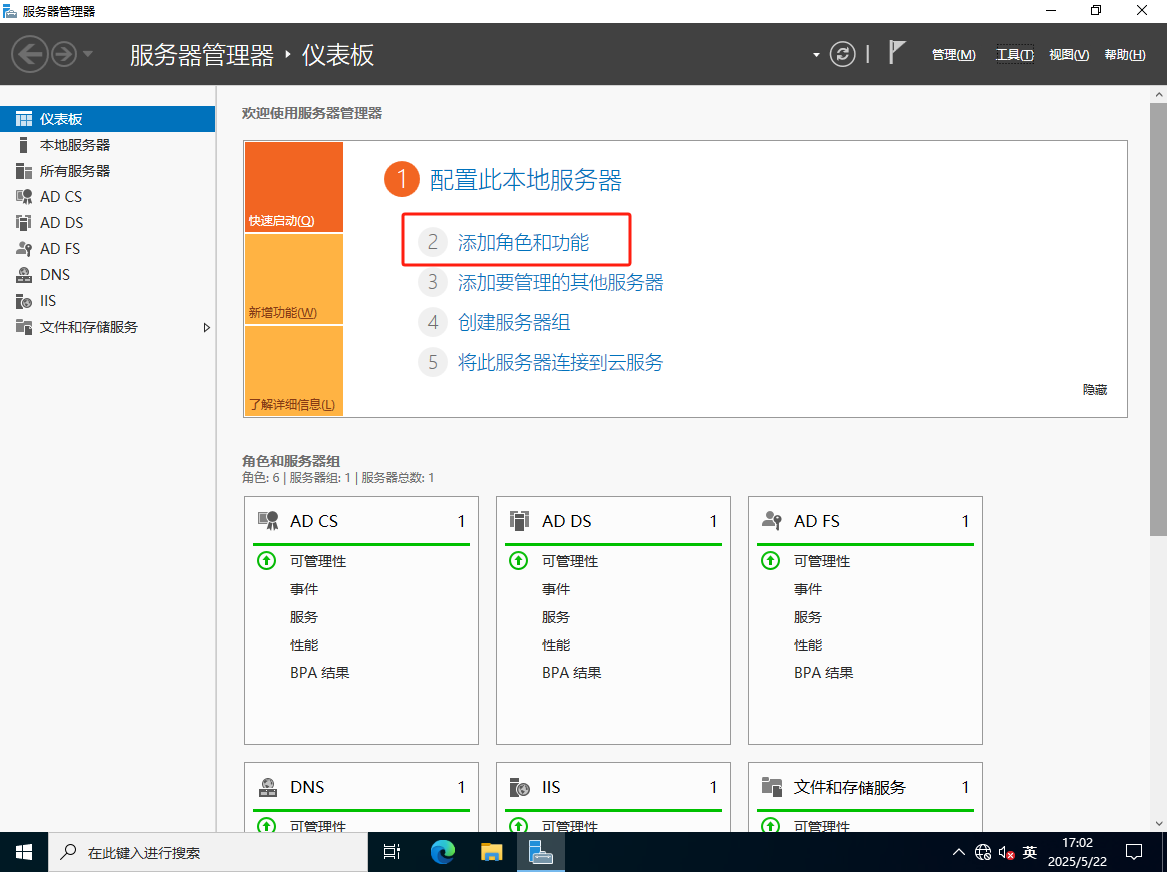Select the 快速启动(Q) tile

click(x=294, y=187)
